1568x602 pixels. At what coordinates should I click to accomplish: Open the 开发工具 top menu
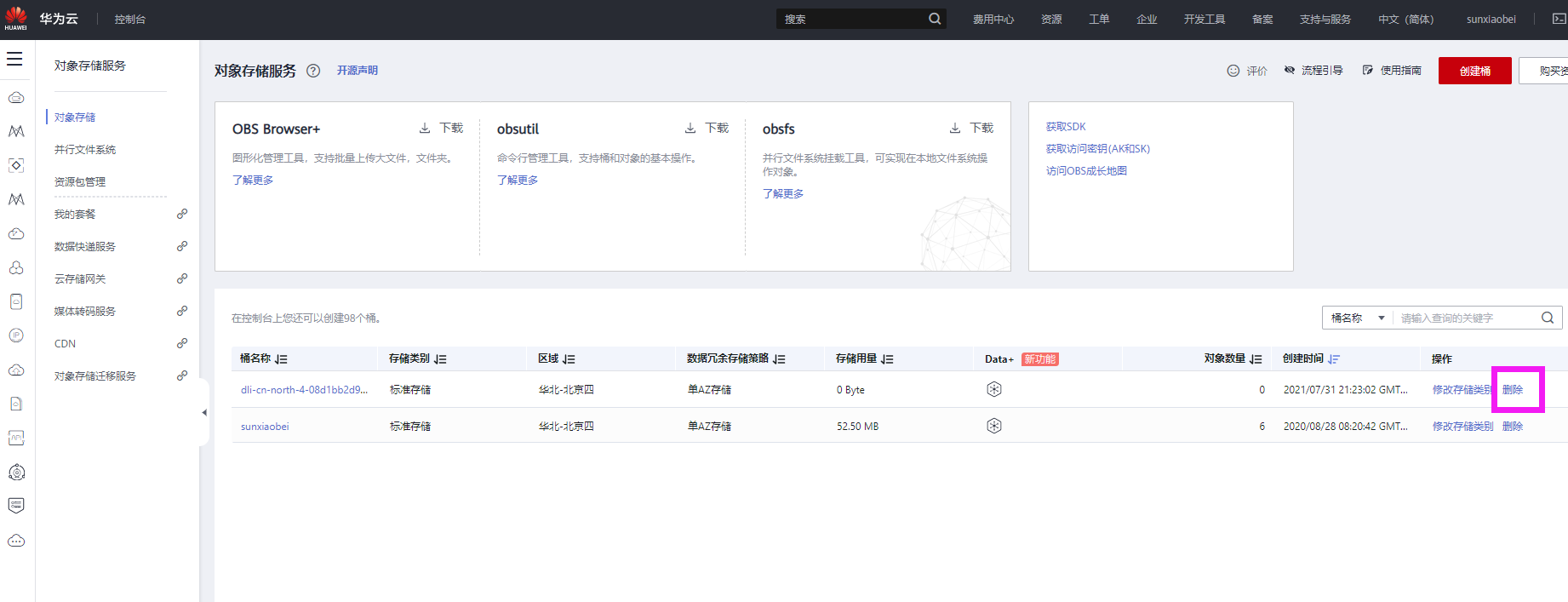pyautogui.click(x=1205, y=19)
